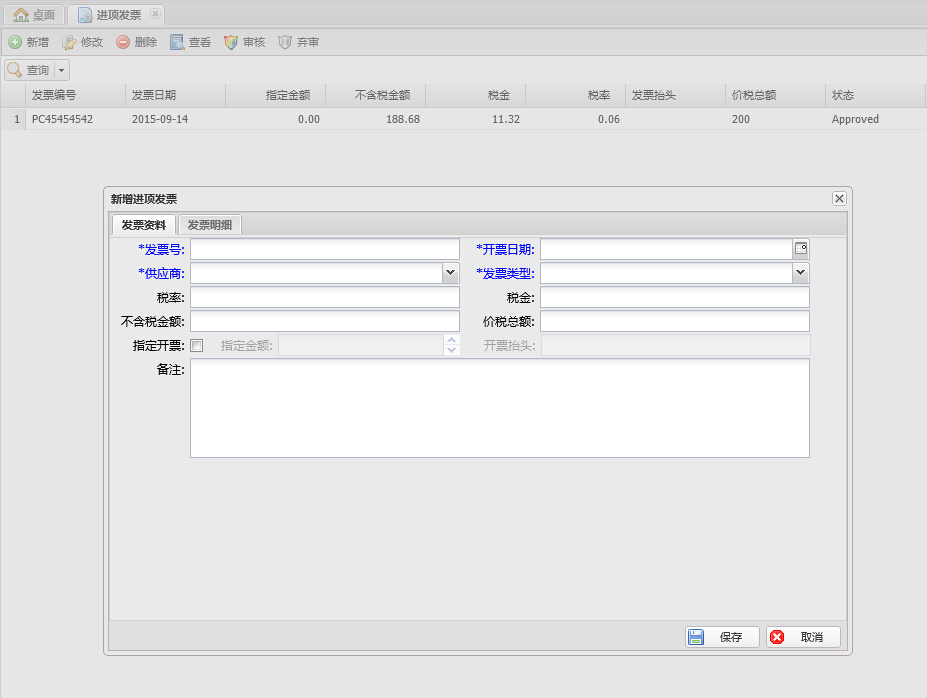Click inside the 备注 text area
927x698 pixels.
pos(499,408)
